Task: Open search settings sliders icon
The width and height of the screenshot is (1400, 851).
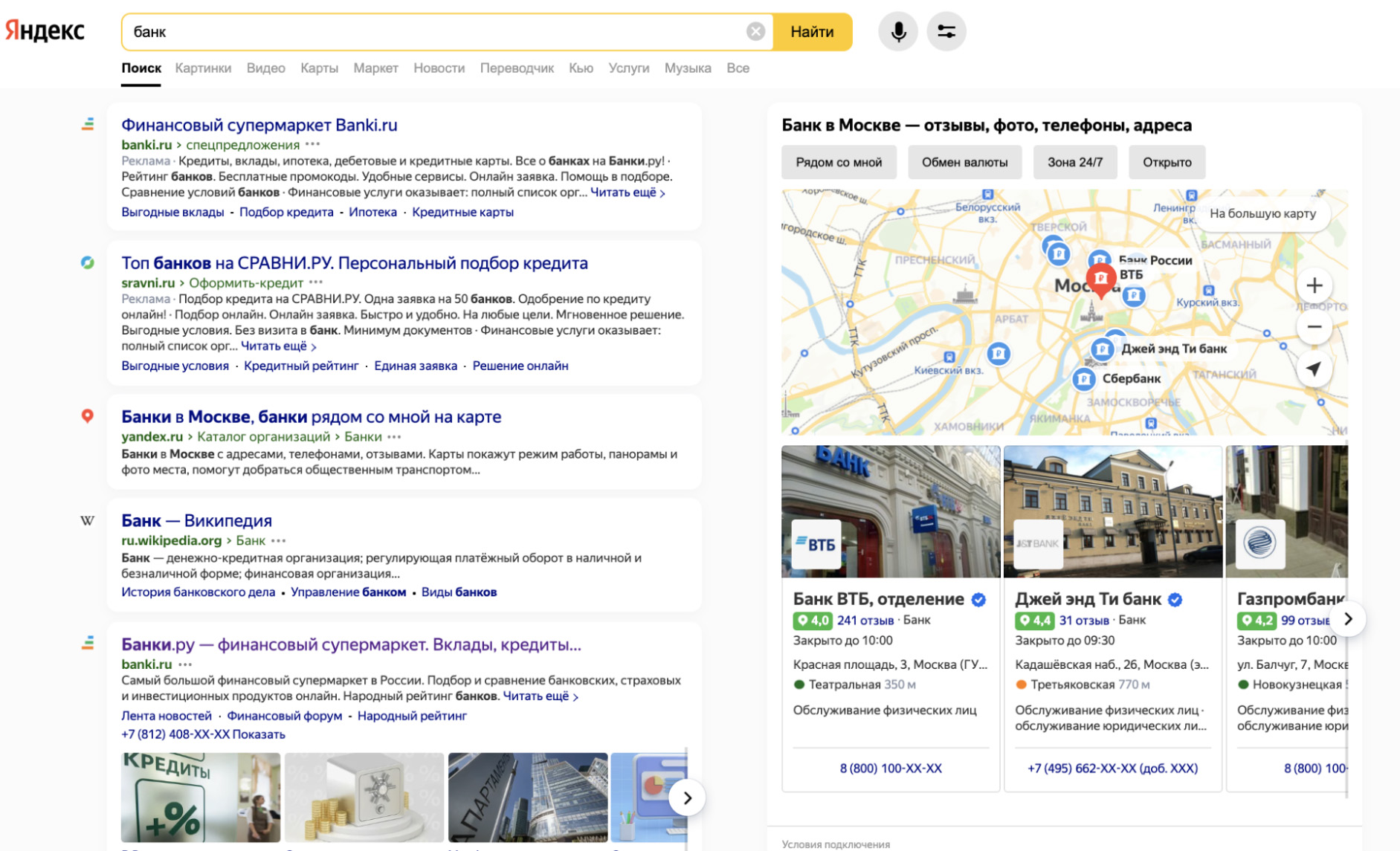Action: pyautogui.click(x=946, y=31)
